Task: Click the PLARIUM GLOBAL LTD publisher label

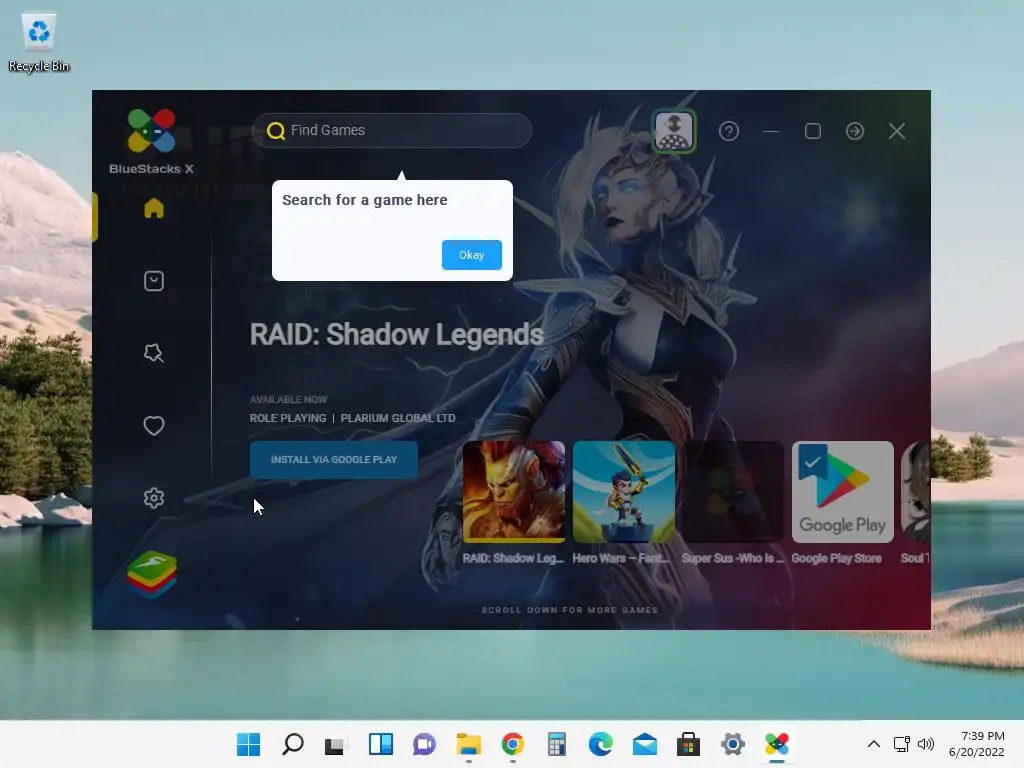Action: click(x=398, y=418)
